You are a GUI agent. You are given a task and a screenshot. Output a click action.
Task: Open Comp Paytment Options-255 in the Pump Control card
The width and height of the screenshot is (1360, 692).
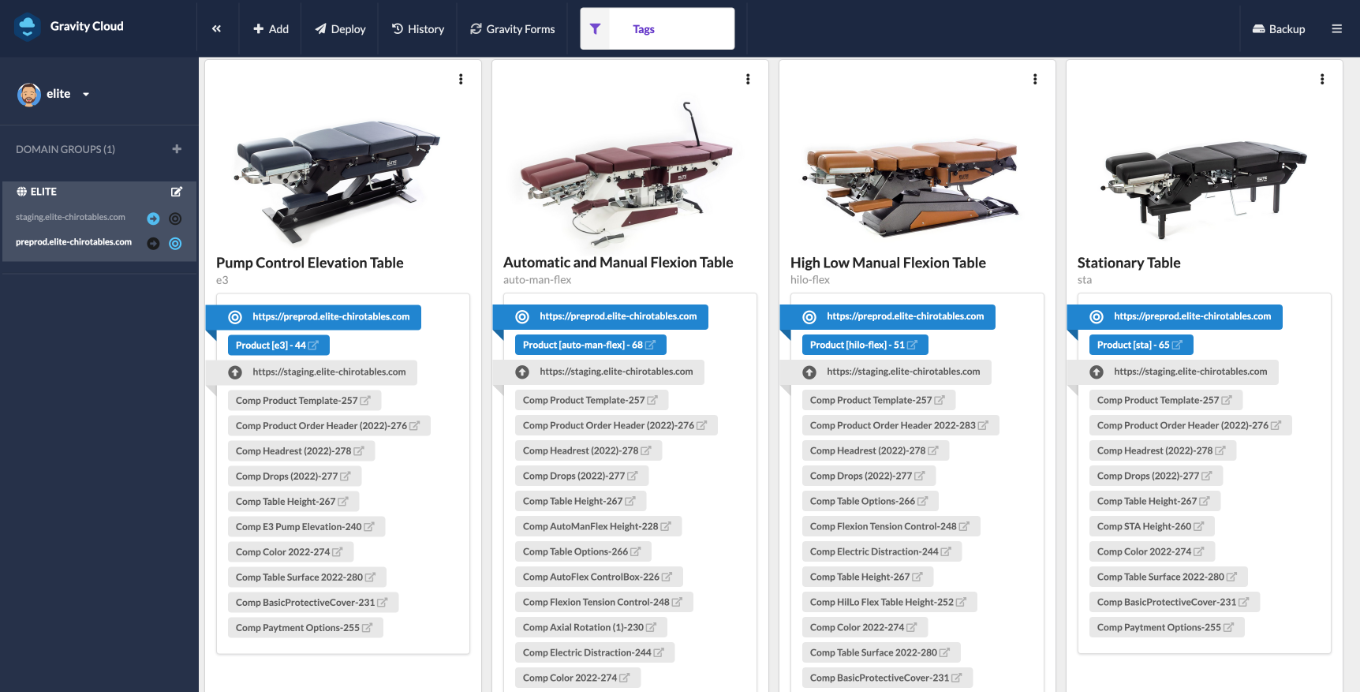(305, 628)
